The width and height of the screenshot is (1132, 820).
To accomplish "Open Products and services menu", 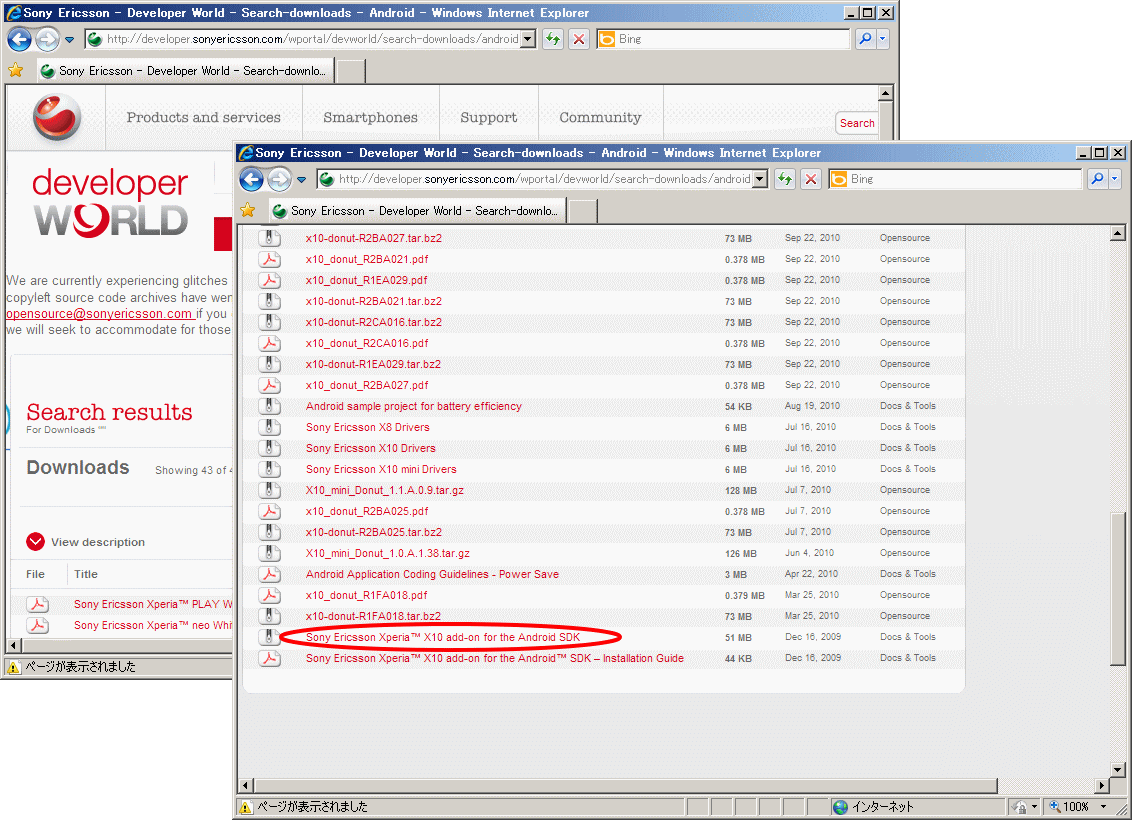I will 204,118.
